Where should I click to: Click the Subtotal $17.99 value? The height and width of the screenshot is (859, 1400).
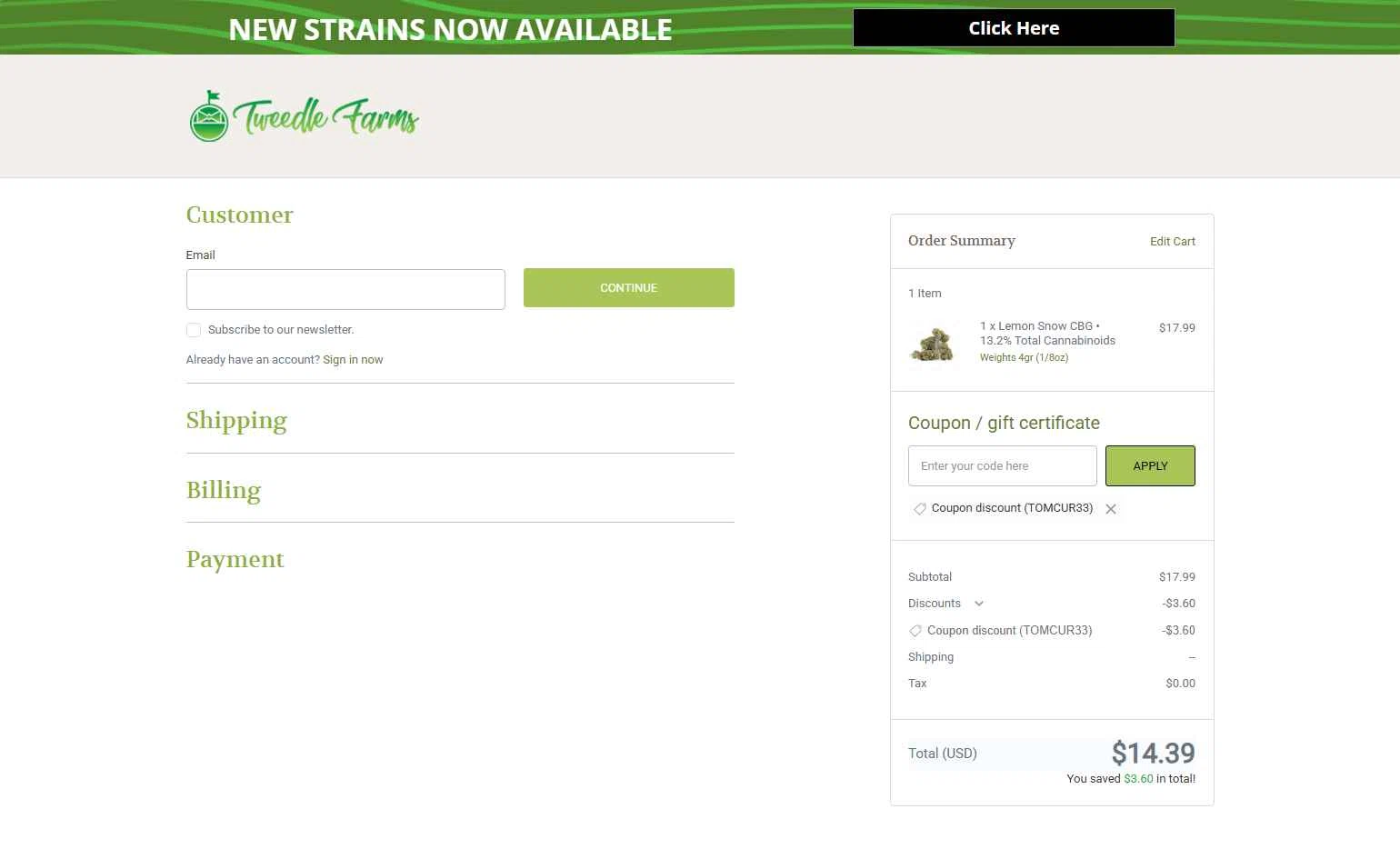click(x=1177, y=577)
